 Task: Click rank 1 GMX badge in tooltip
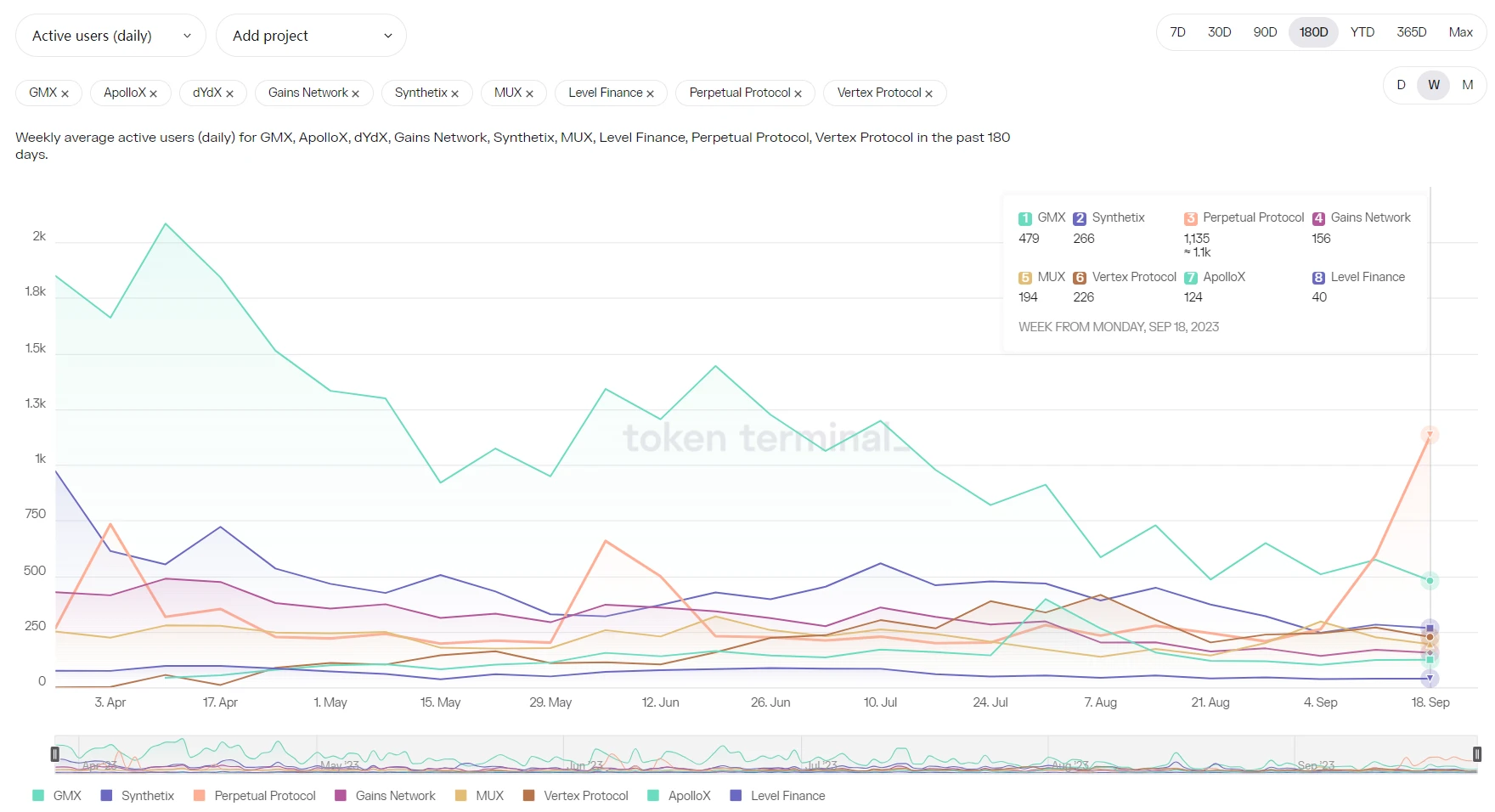(1025, 218)
